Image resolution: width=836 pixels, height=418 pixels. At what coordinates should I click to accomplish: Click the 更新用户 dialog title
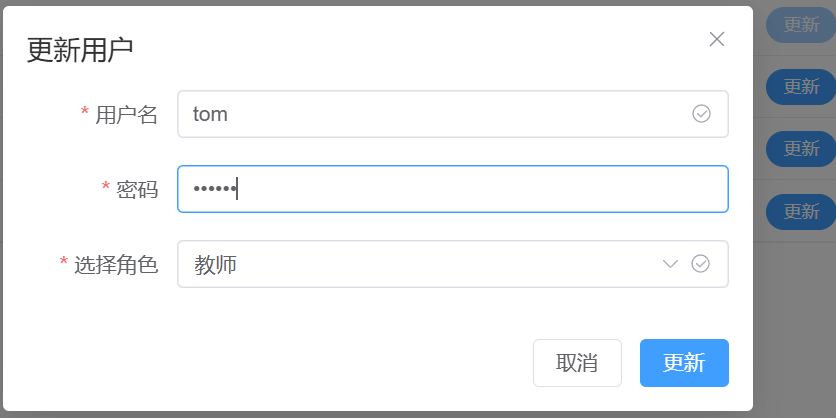80,50
